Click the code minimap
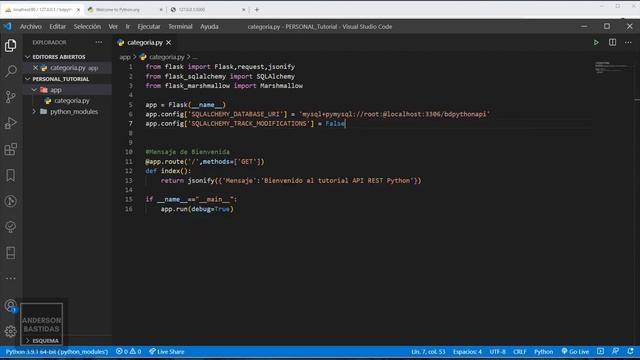Image resolution: width=640 pixels, height=360 pixels. click(612, 68)
